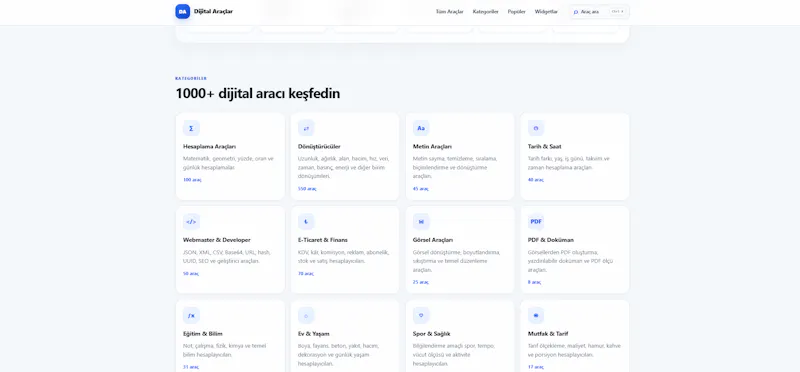The image size is (800, 372).
Task: Click the Ev & Yaşam card title
Action: pyautogui.click(x=314, y=334)
